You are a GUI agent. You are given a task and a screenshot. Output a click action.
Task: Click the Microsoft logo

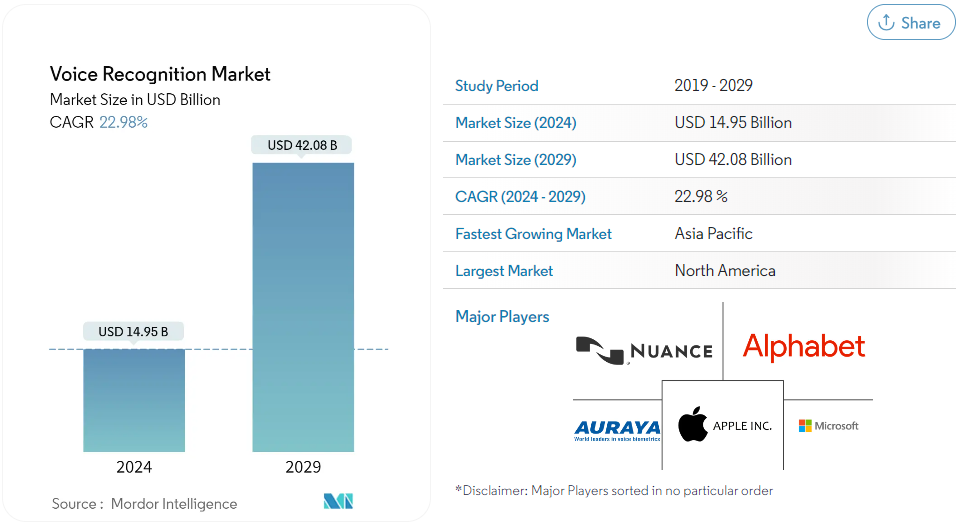tap(828, 426)
